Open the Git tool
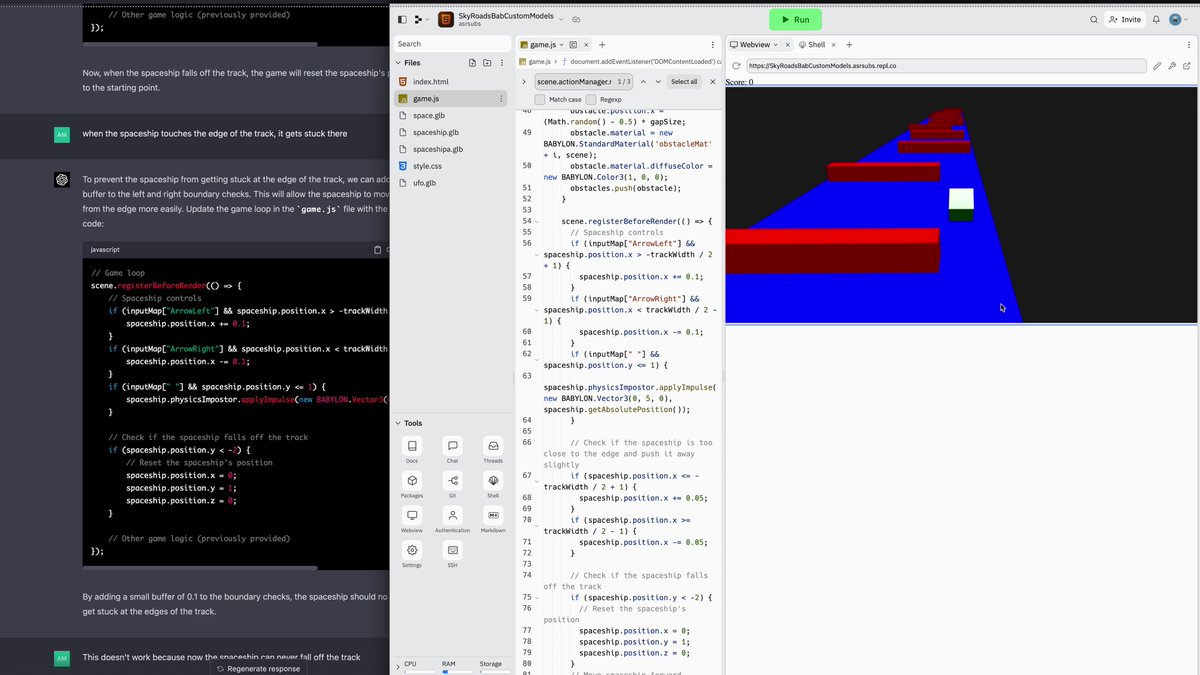 click(x=452, y=481)
